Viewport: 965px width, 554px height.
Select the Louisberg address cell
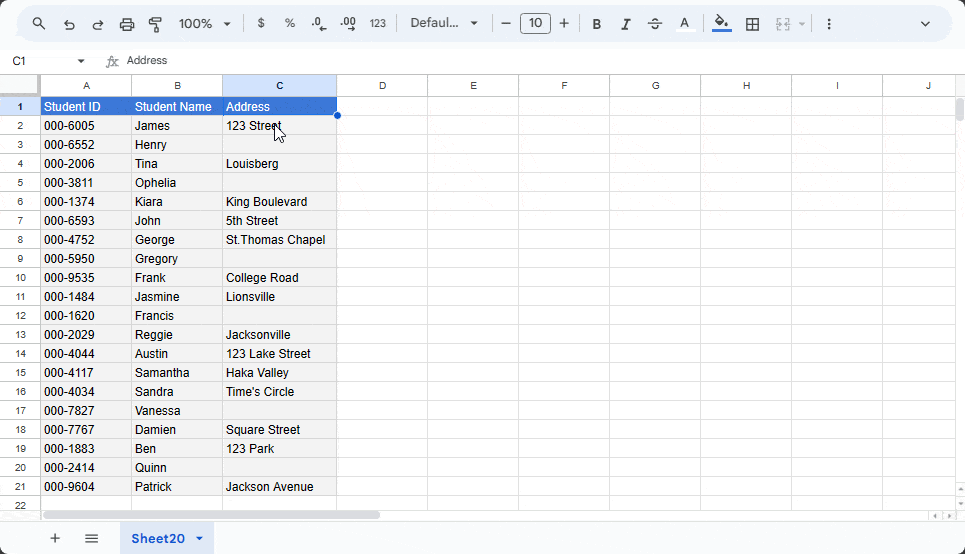[x=279, y=164]
